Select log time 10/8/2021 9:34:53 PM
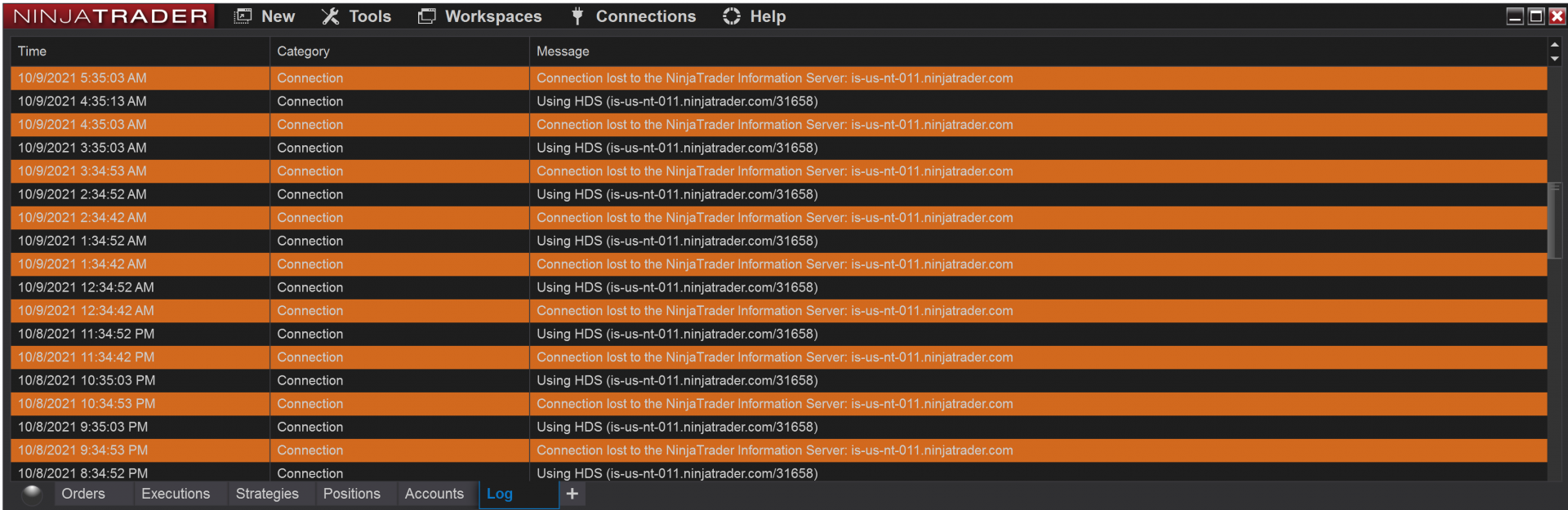 click(82, 450)
